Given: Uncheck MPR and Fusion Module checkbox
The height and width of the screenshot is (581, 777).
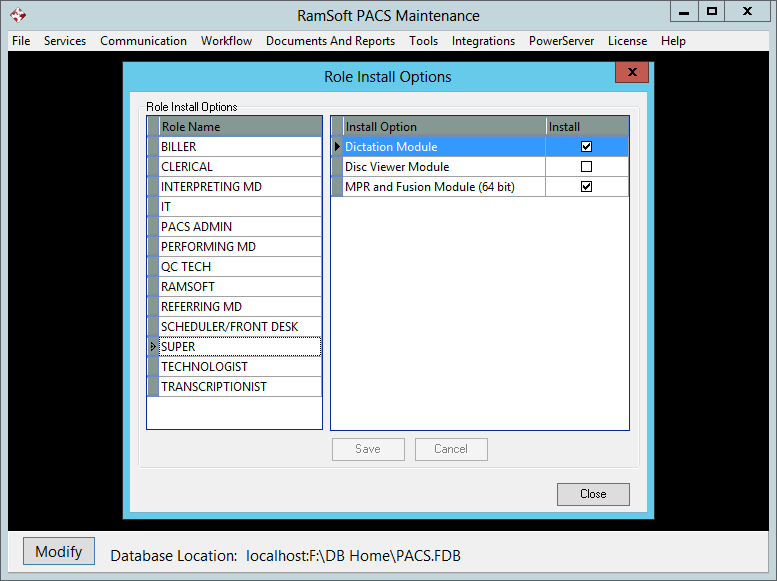Looking at the screenshot, I should click(x=587, y=187).
